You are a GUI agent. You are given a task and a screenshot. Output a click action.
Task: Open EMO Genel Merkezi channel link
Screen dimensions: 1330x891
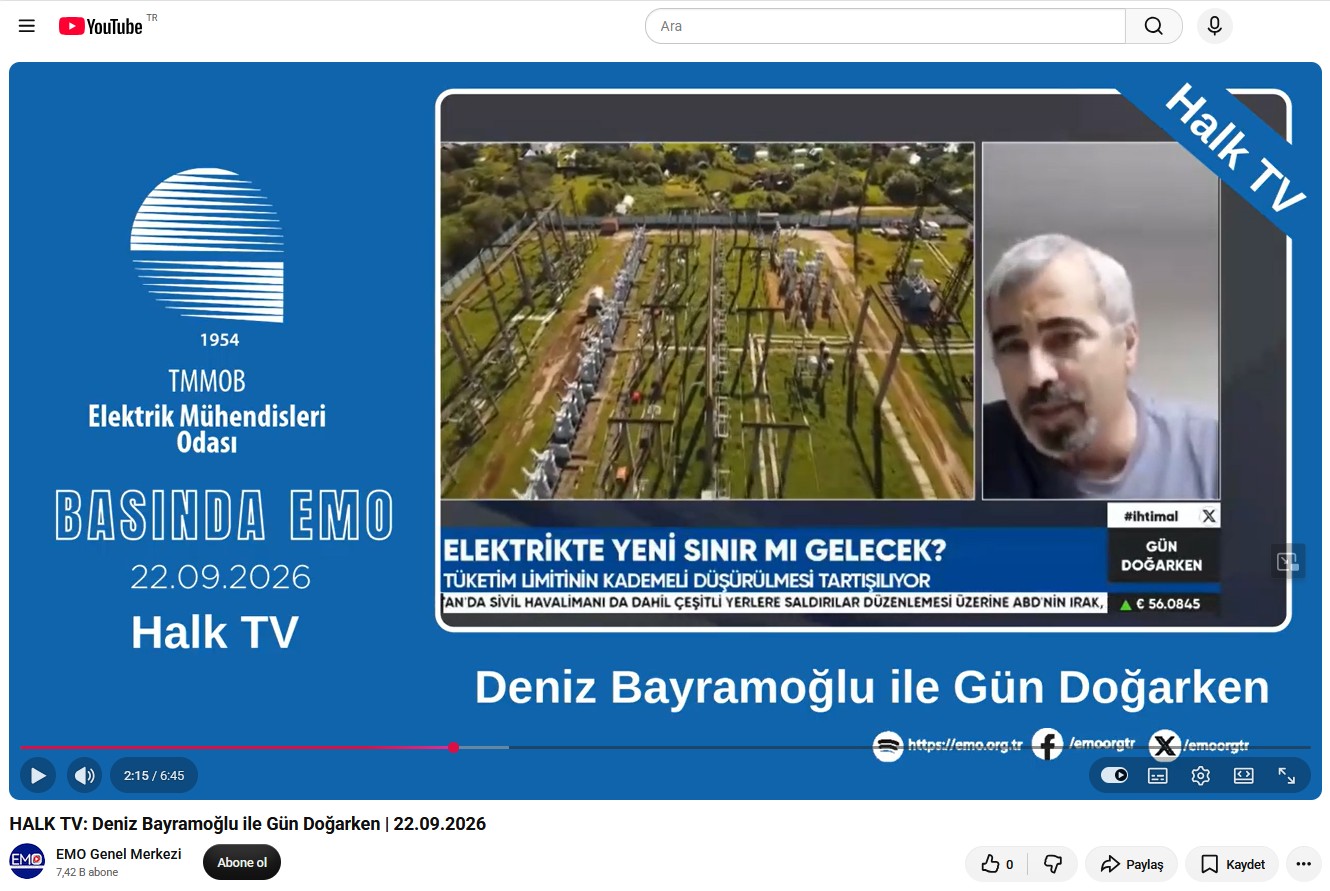coord(119,854)
